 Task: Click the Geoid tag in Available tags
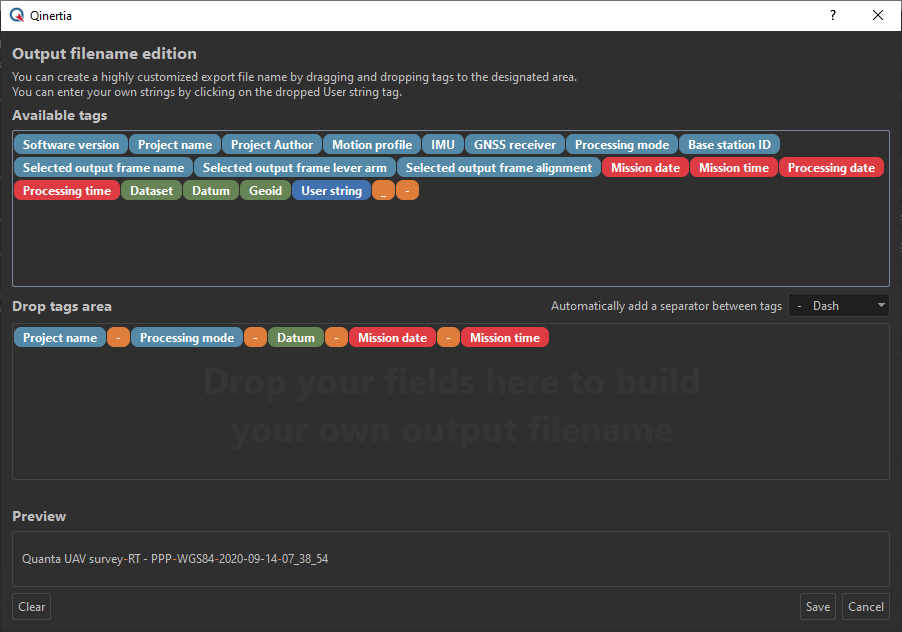(265, 191)
